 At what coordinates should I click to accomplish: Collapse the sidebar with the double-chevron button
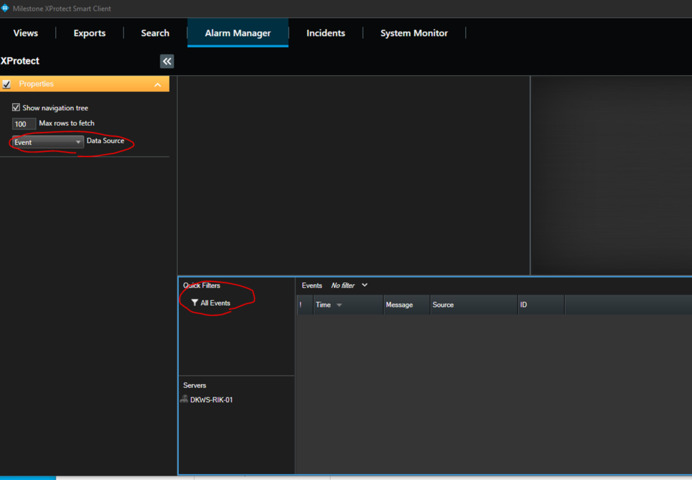[x=167, y=61]
